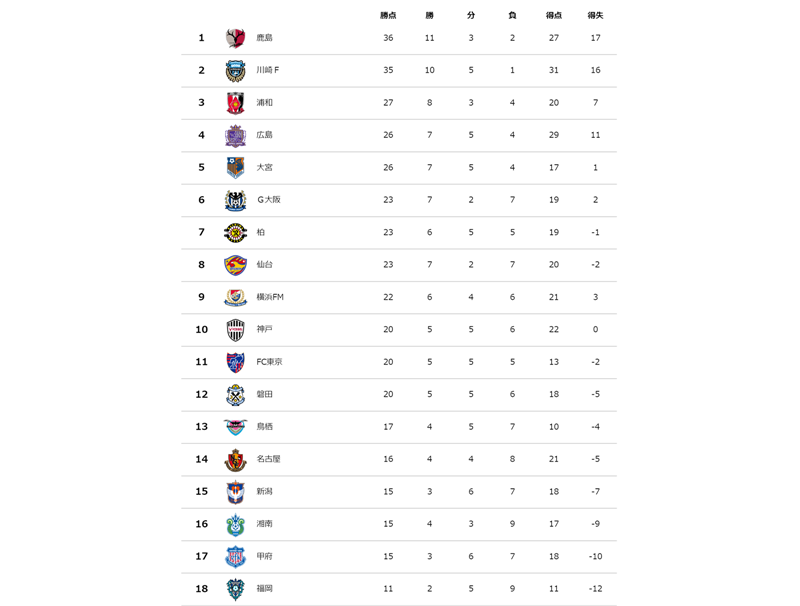This screenshot has height=606, width=800.
Task: Click the 勝点 points column header
Action: (x=388, y=15)
